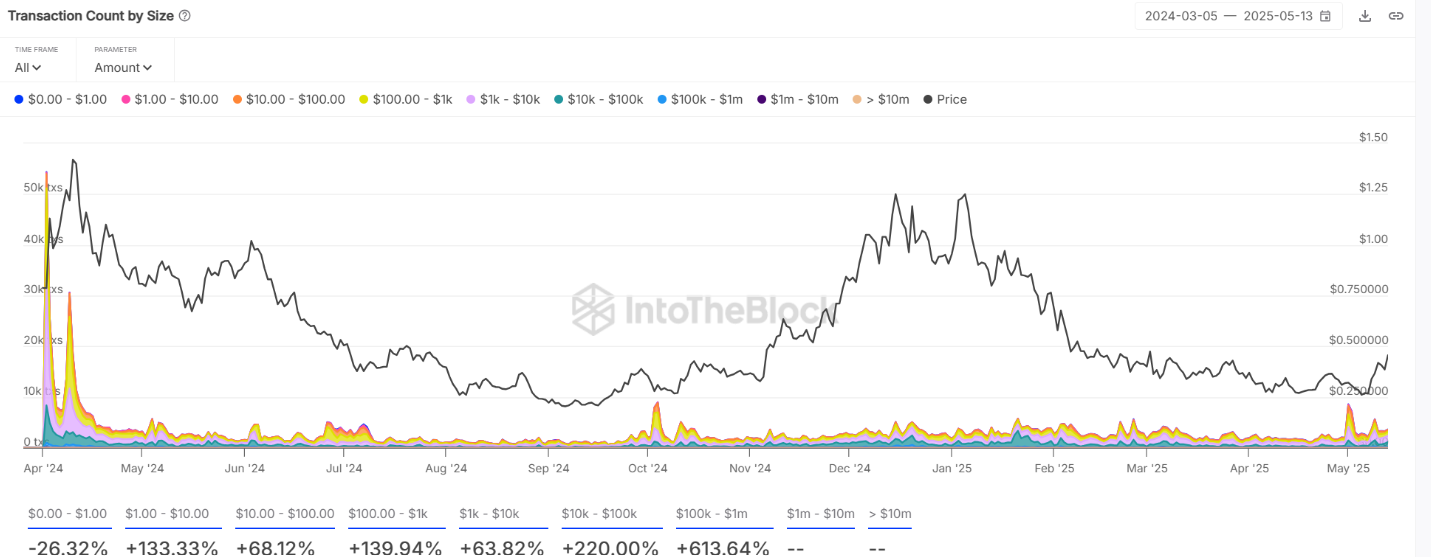Click the yellow $100.00 - $1k color dot
This screenshot has width=1431, height=557.
[364, 99]
